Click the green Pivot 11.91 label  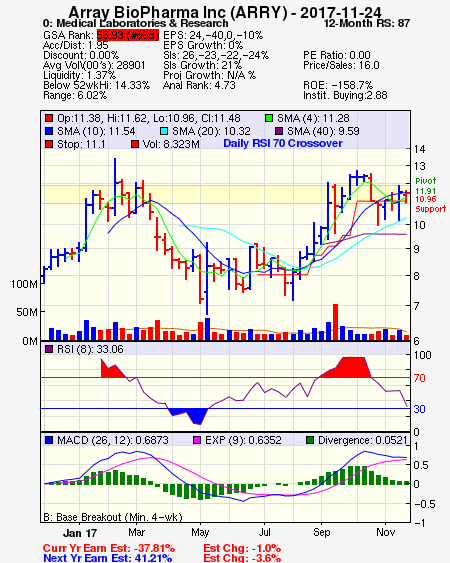tap(426, 186)
